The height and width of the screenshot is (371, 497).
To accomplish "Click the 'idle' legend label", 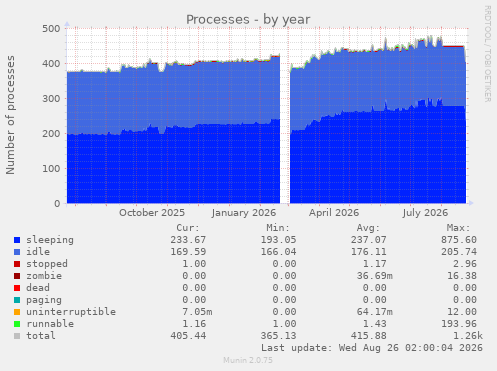I will click(38, 252).
